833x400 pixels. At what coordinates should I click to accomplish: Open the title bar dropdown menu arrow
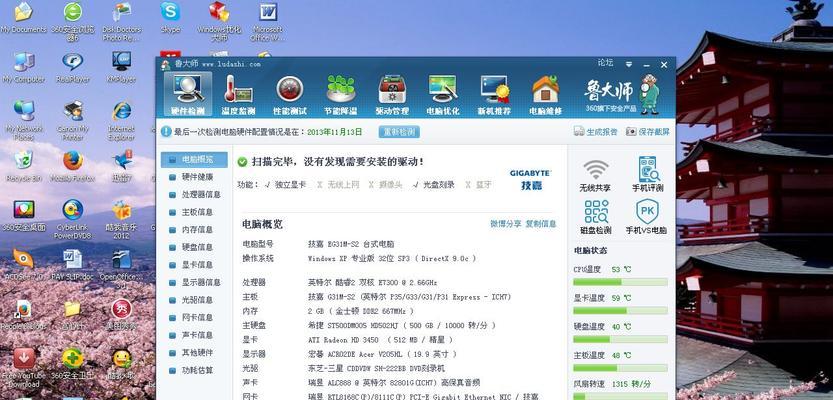point(629,64)
